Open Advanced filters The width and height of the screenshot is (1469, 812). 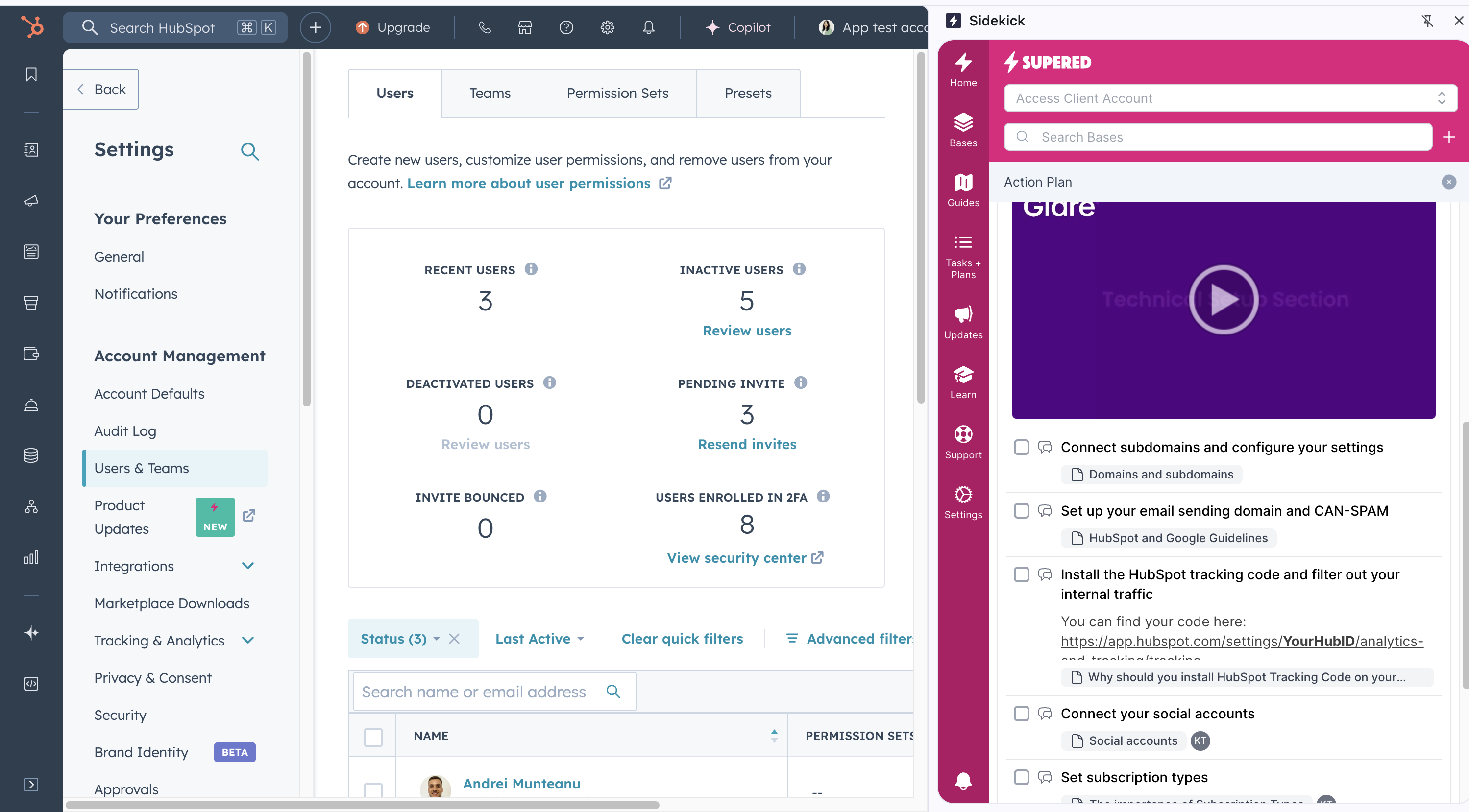click(x=850, y=639)
